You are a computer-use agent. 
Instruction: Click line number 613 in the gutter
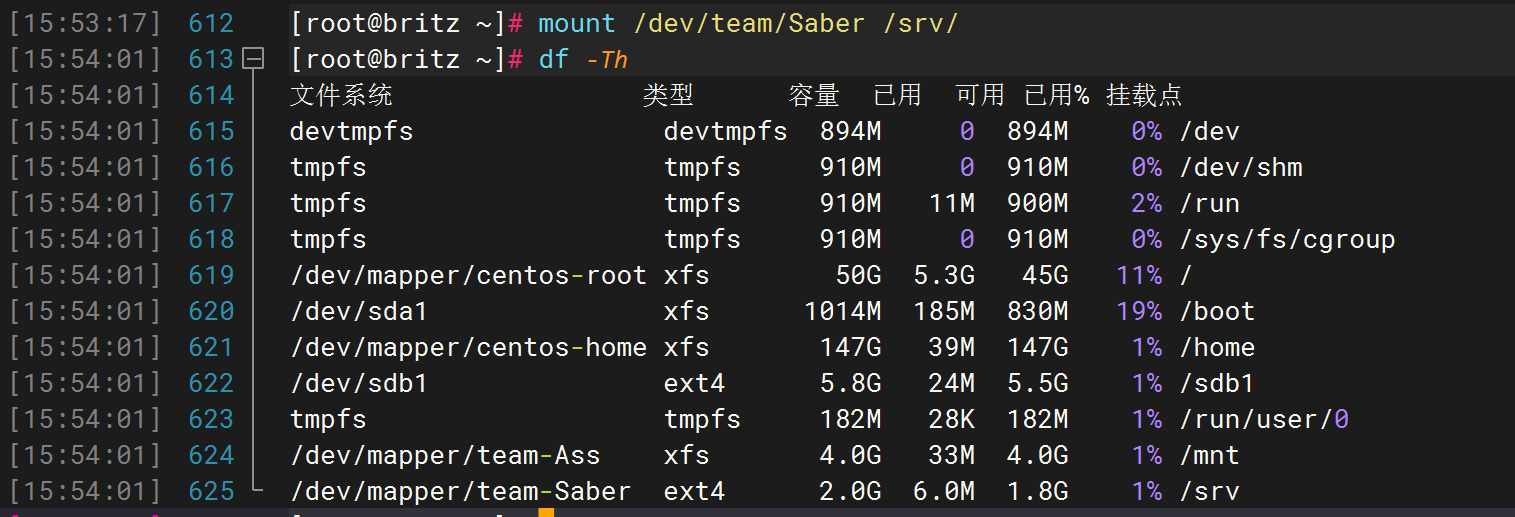[x=211, y=59]
